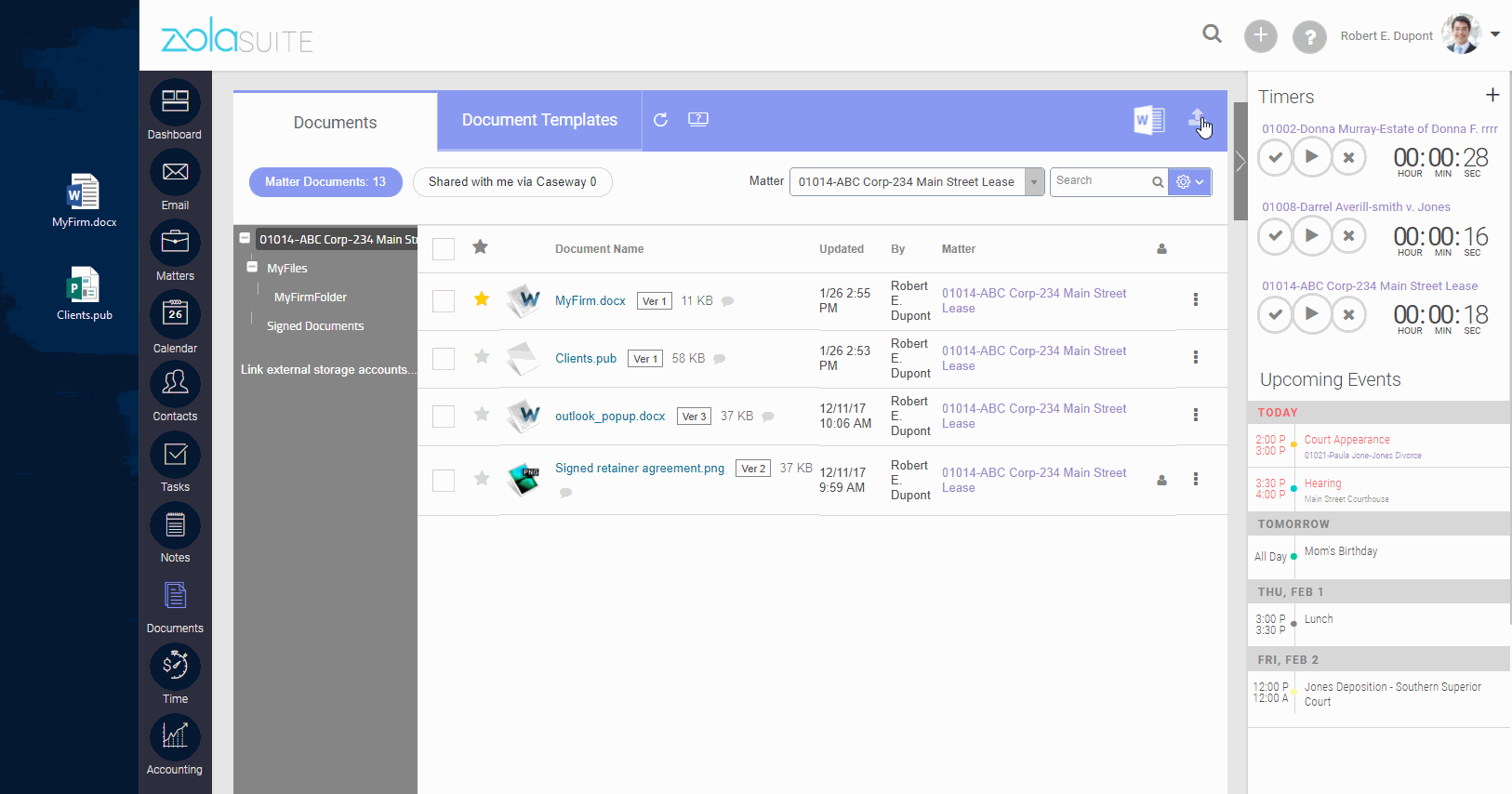Screen dimensions: 1512x794
Task: Open the outlook_popup.docx document link
Action: click(x=610, y=416)
